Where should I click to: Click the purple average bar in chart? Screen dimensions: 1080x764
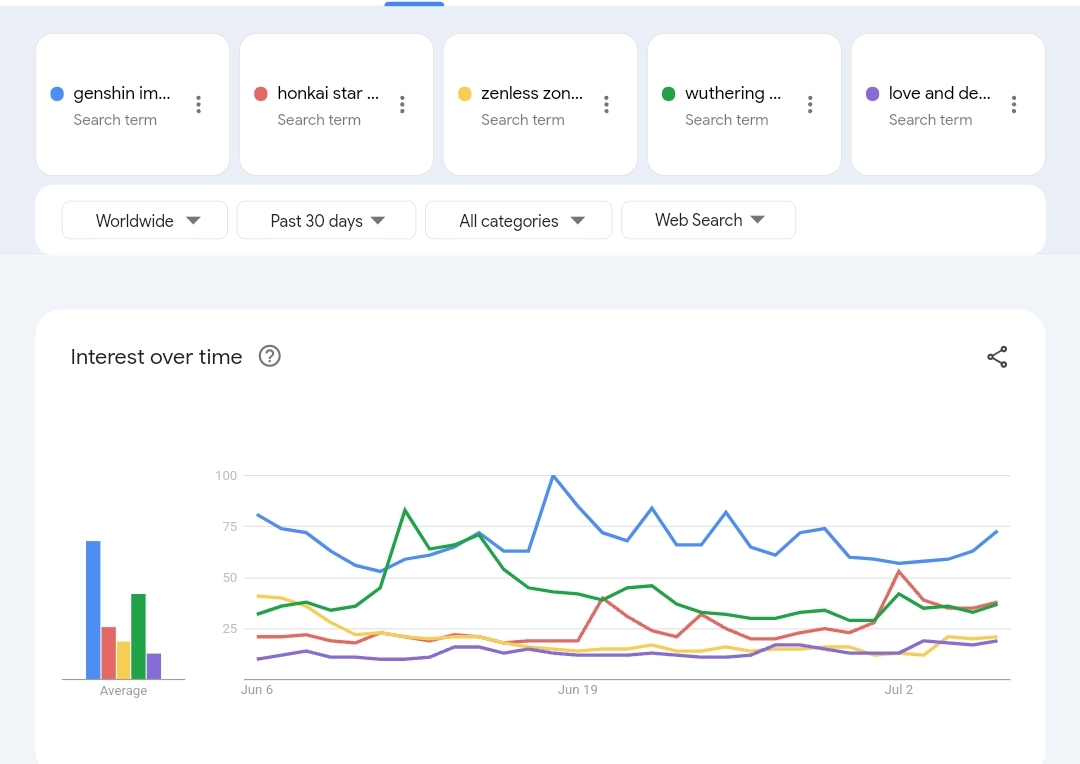coord(154,667)
